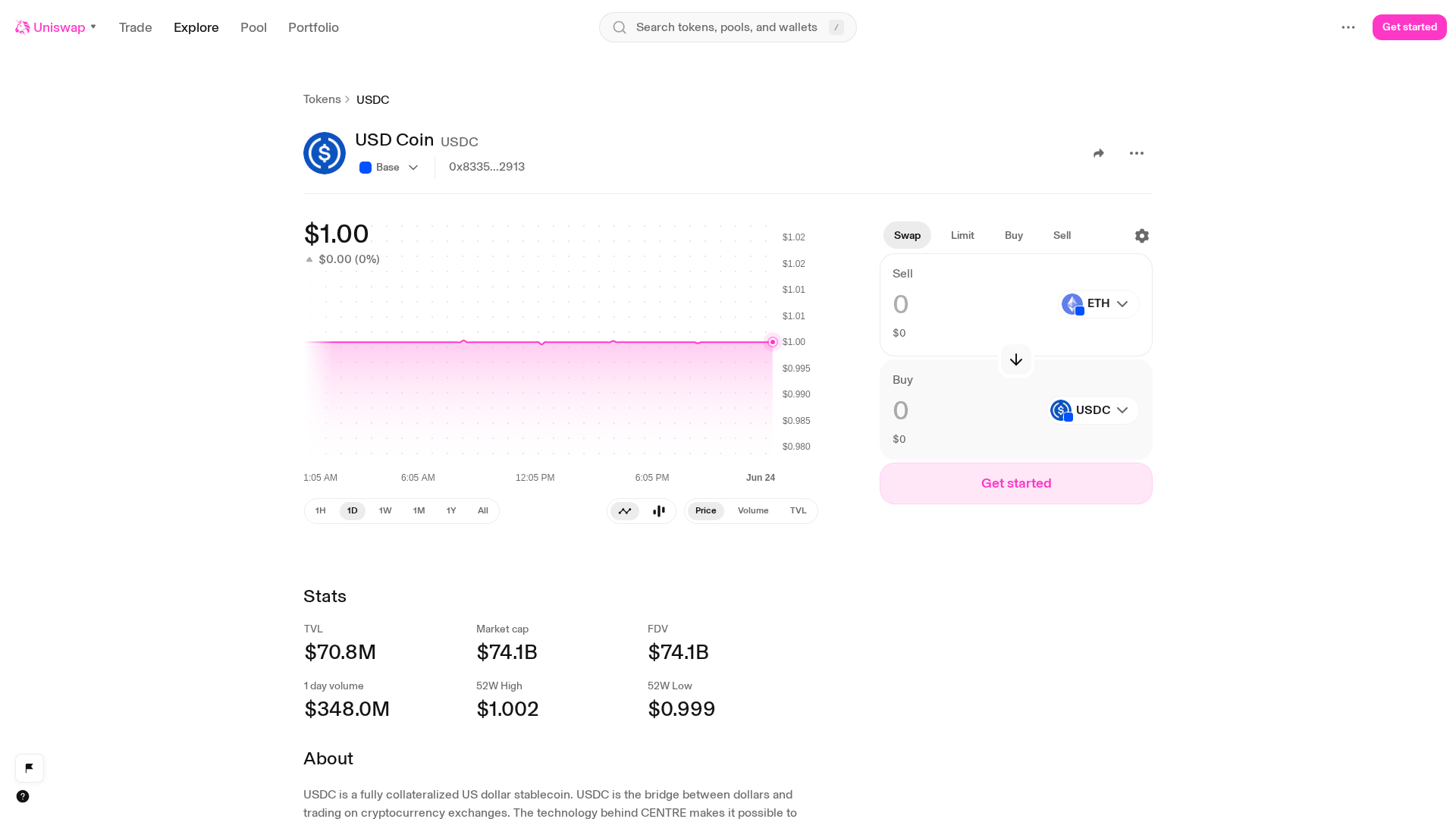Screen dimensions: 1456x819
Task: Click the magnifying glass search icon
Action: pyautogui.click(x=620, y=27)
